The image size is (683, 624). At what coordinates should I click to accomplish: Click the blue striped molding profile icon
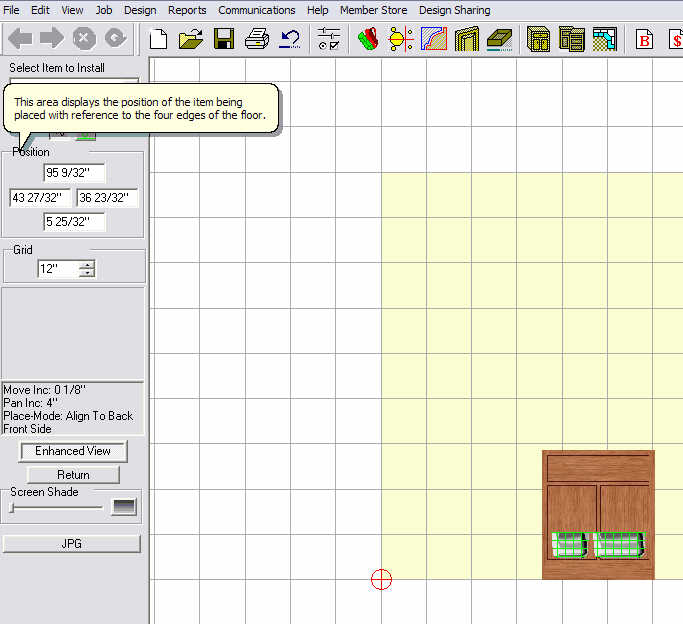click(434, 39)
